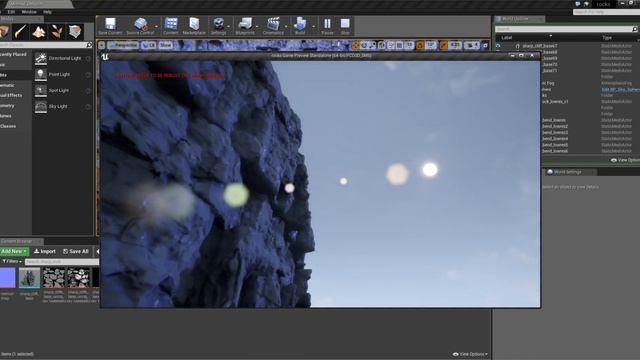Open the Perspective view mode dropdown

click(x=123, y=45)
